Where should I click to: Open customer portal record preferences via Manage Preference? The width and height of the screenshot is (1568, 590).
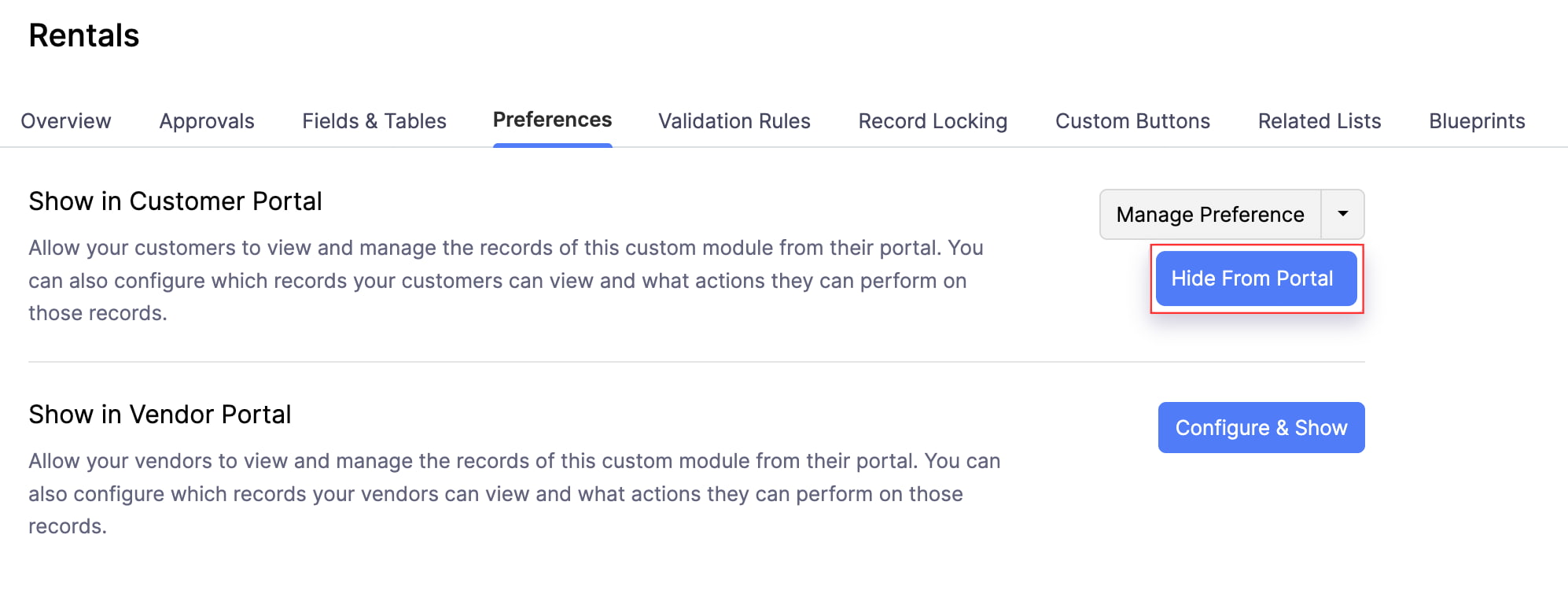[x=1209, y=214]
